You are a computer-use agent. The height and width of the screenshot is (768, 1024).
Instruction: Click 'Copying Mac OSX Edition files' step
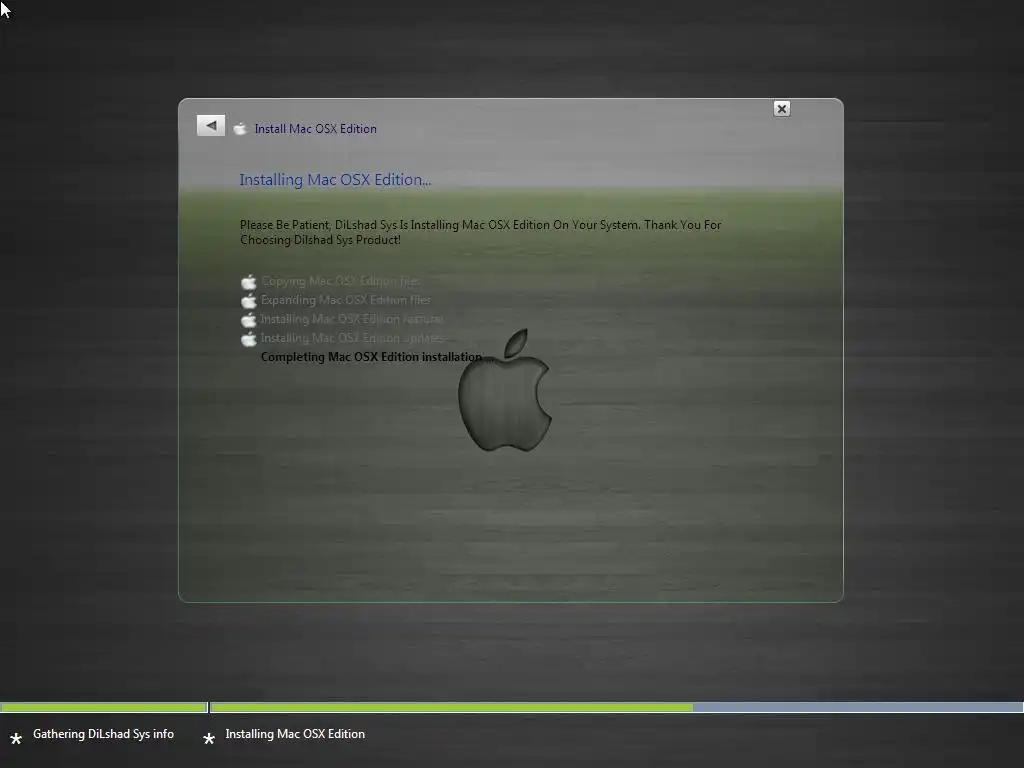click(x=340, y=281)
